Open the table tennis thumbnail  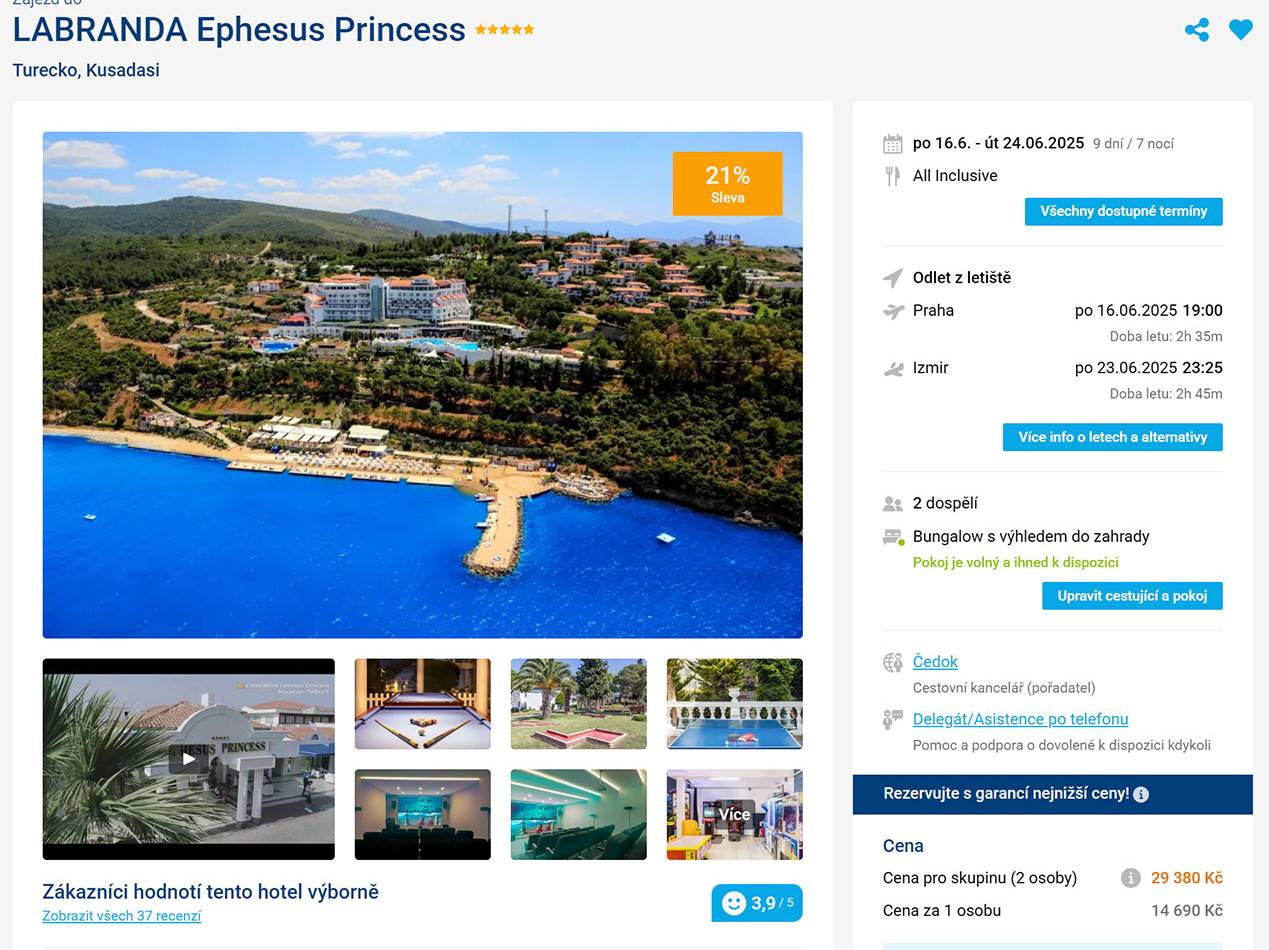[734, 703]
